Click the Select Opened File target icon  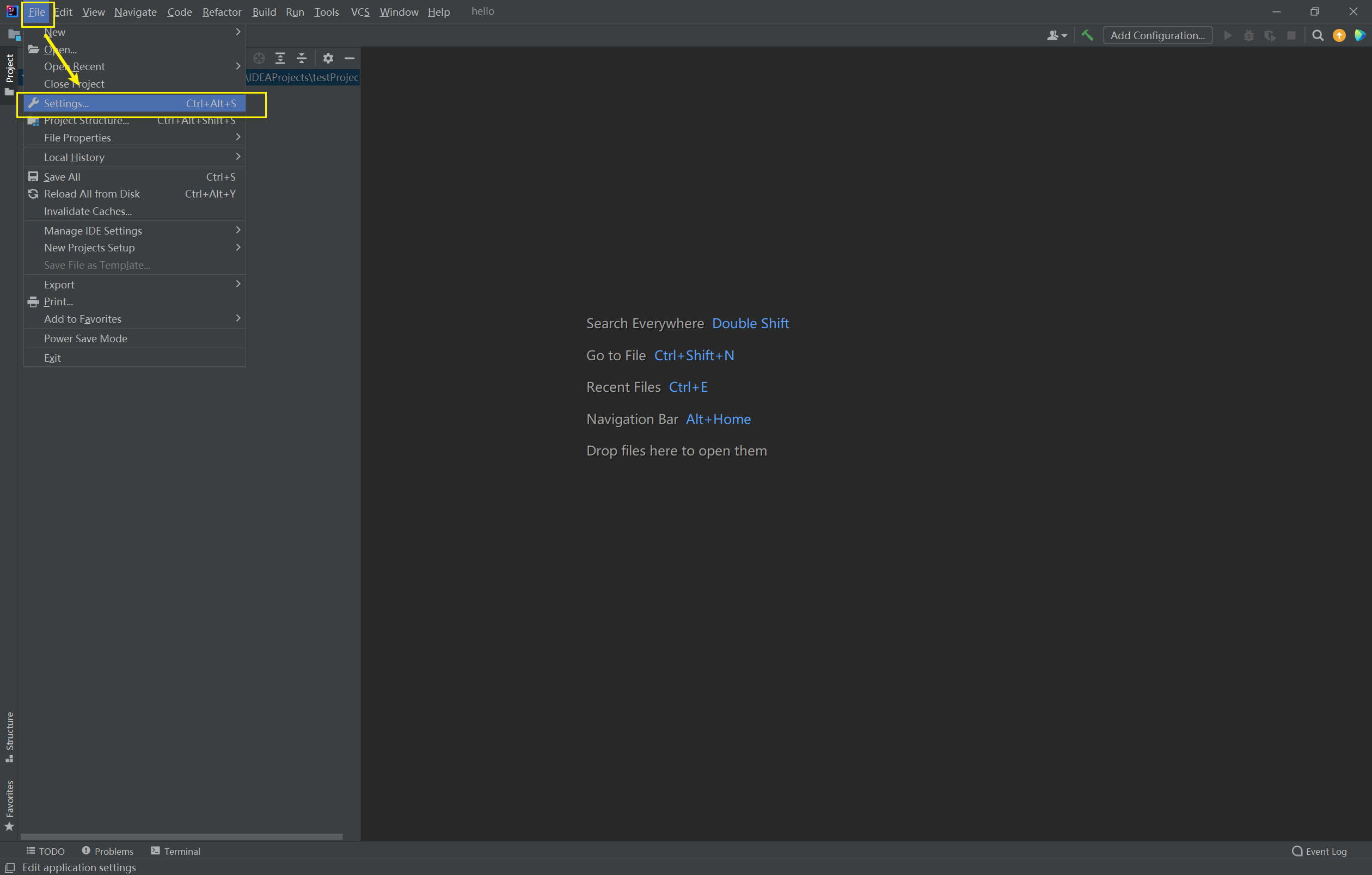coord(259,58)
